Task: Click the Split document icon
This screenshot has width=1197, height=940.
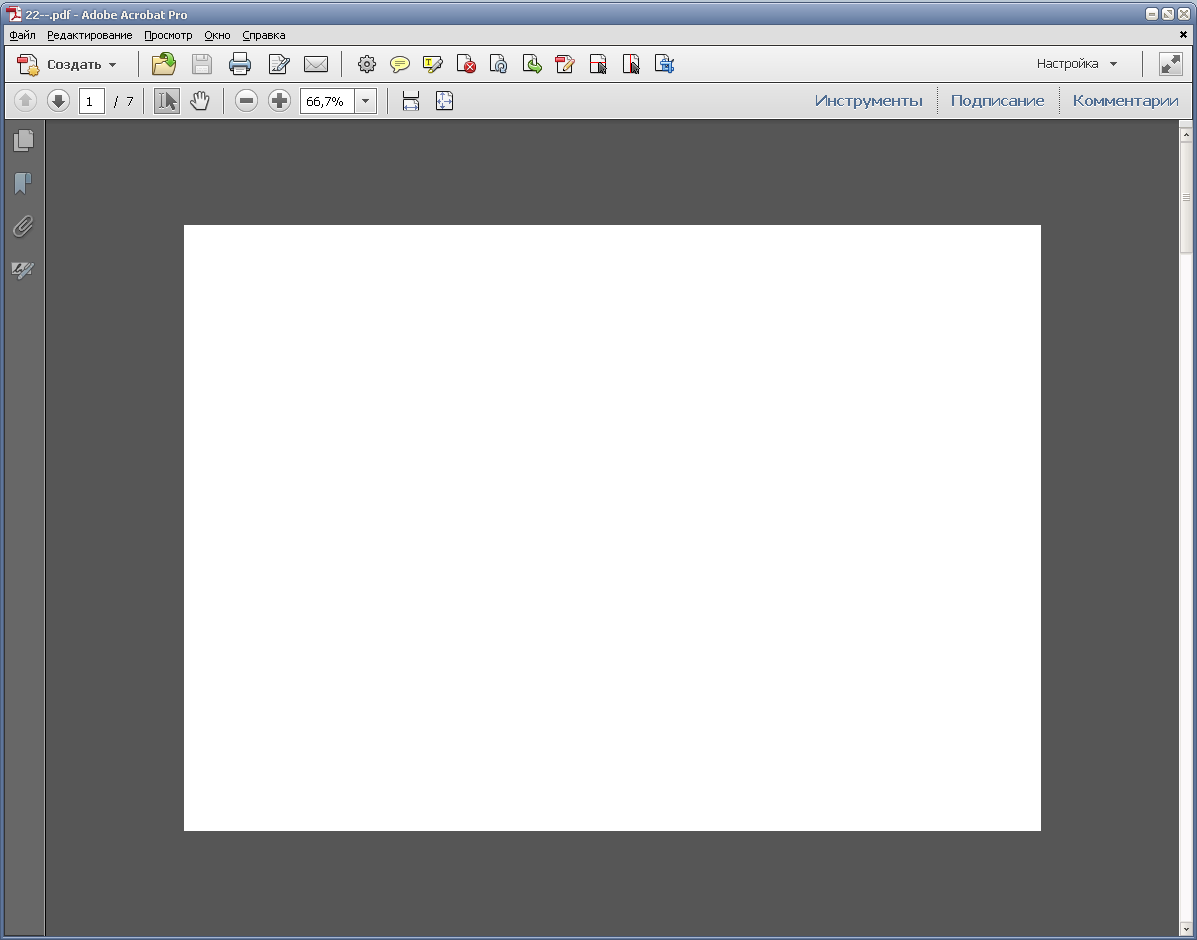Action: [x=631, y=64]
